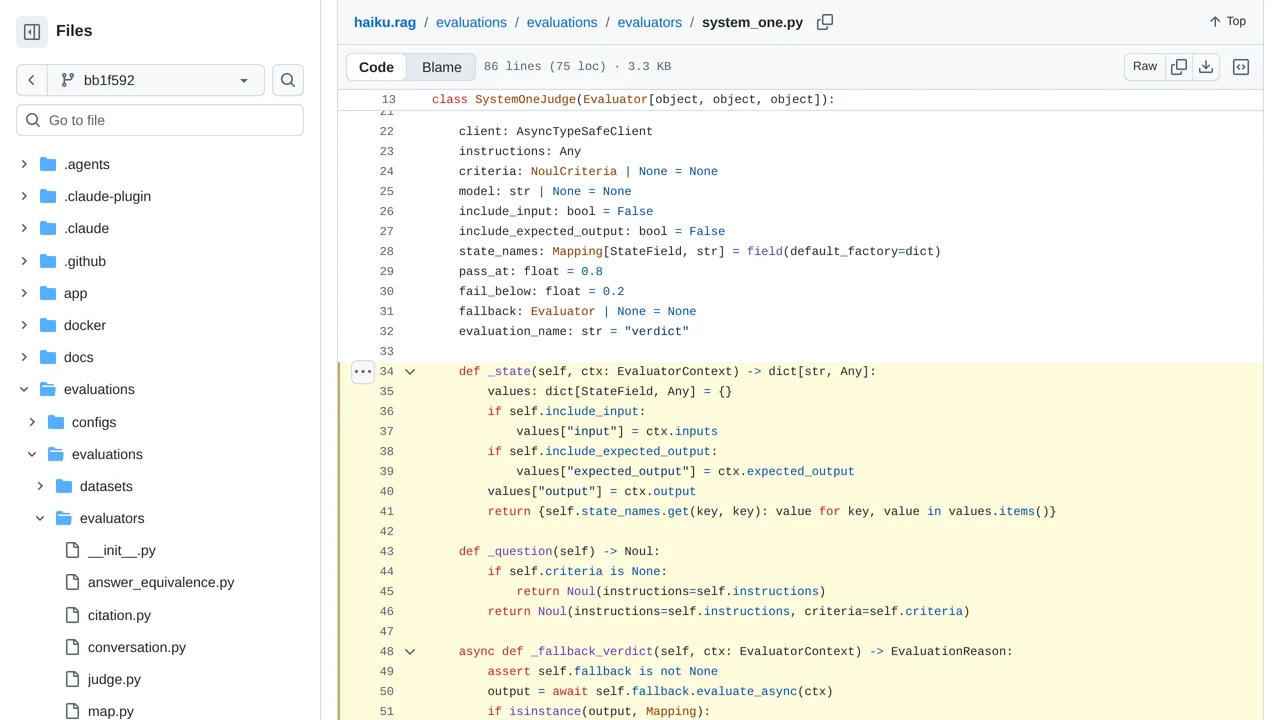Expand the docker folder
1280x720 pixels.
(24, 325)
